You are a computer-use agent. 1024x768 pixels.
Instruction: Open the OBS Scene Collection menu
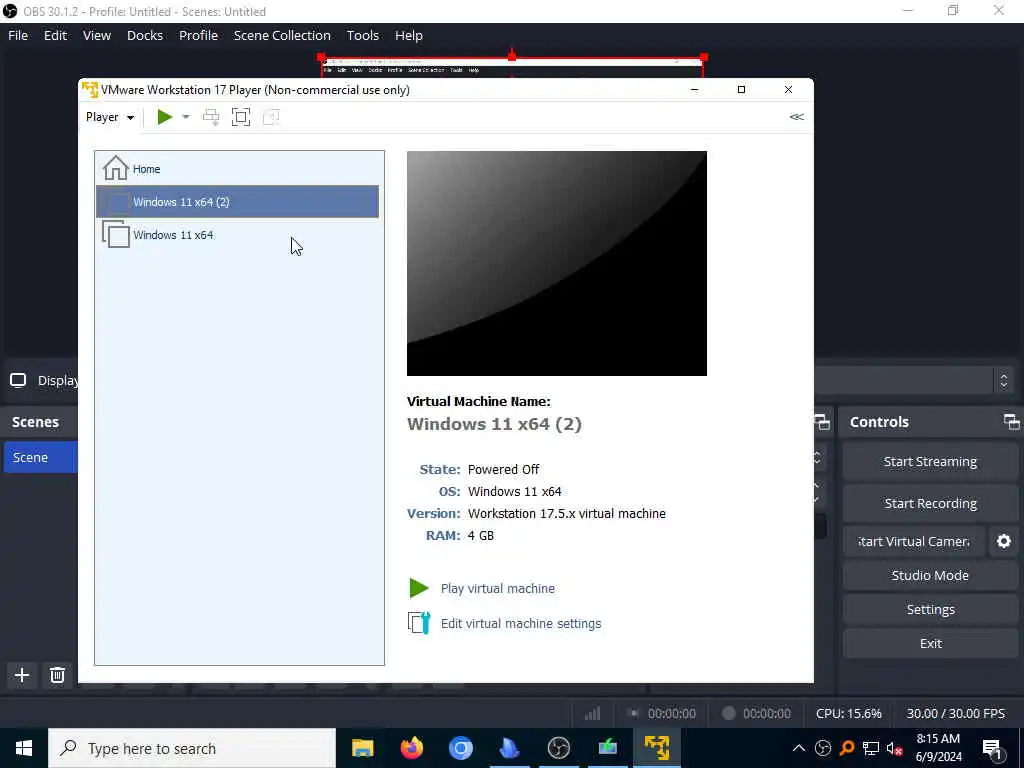(282, 35)
